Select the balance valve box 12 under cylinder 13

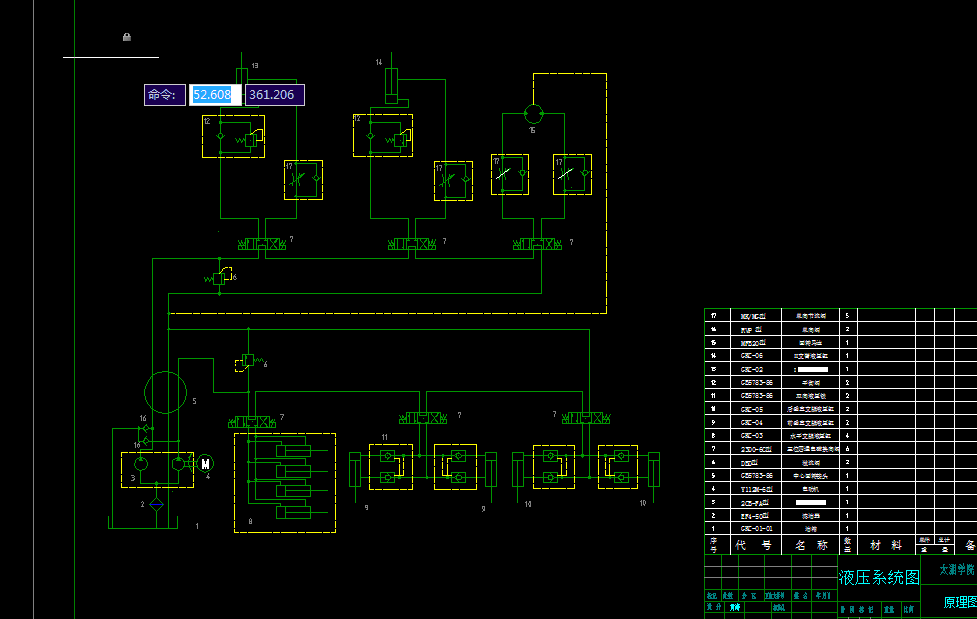[234, 136]
